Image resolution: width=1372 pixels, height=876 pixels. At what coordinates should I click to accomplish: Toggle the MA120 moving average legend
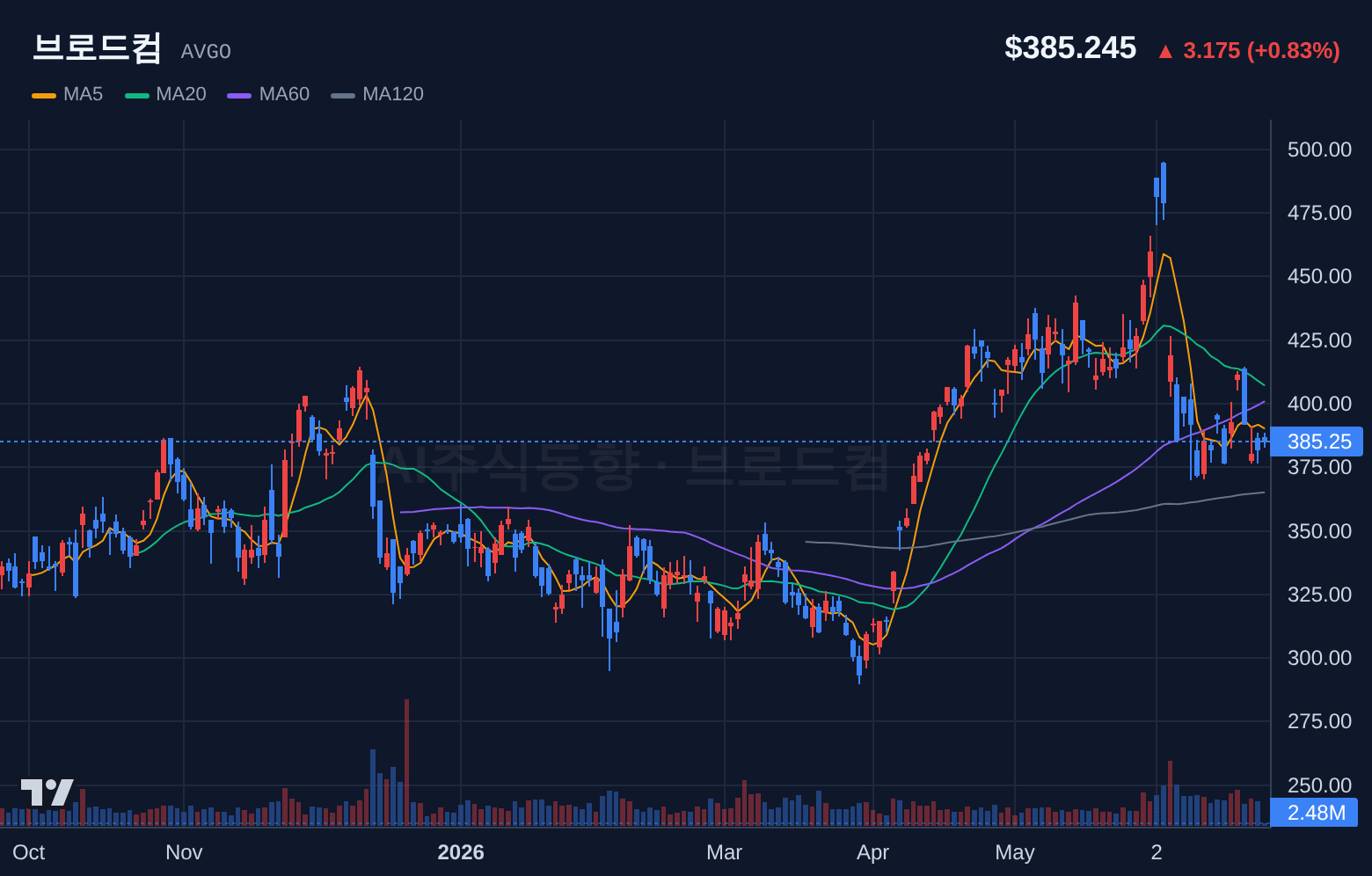(377, 94)
